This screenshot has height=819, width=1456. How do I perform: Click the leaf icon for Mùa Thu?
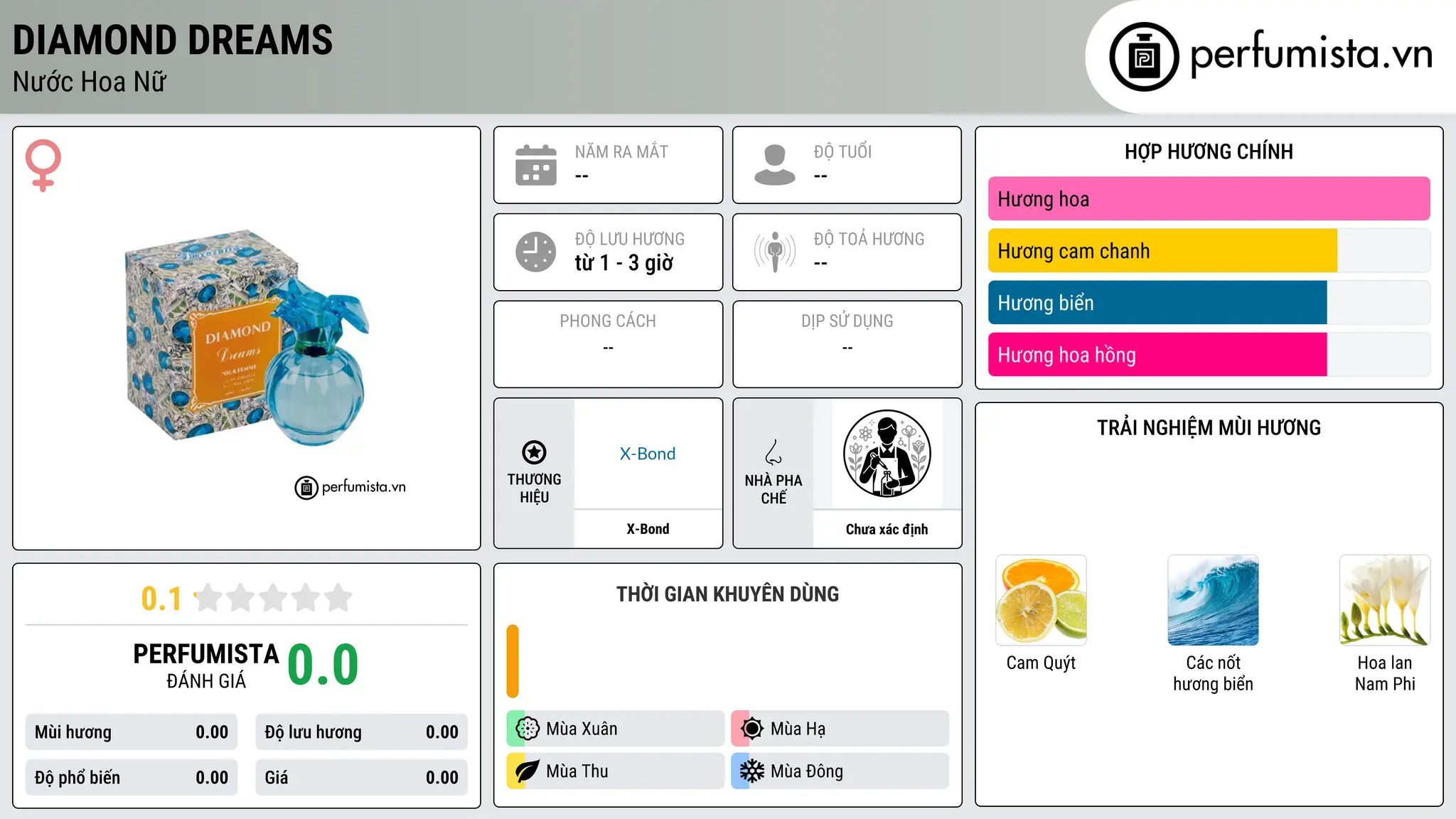click(x=528, y=771)
